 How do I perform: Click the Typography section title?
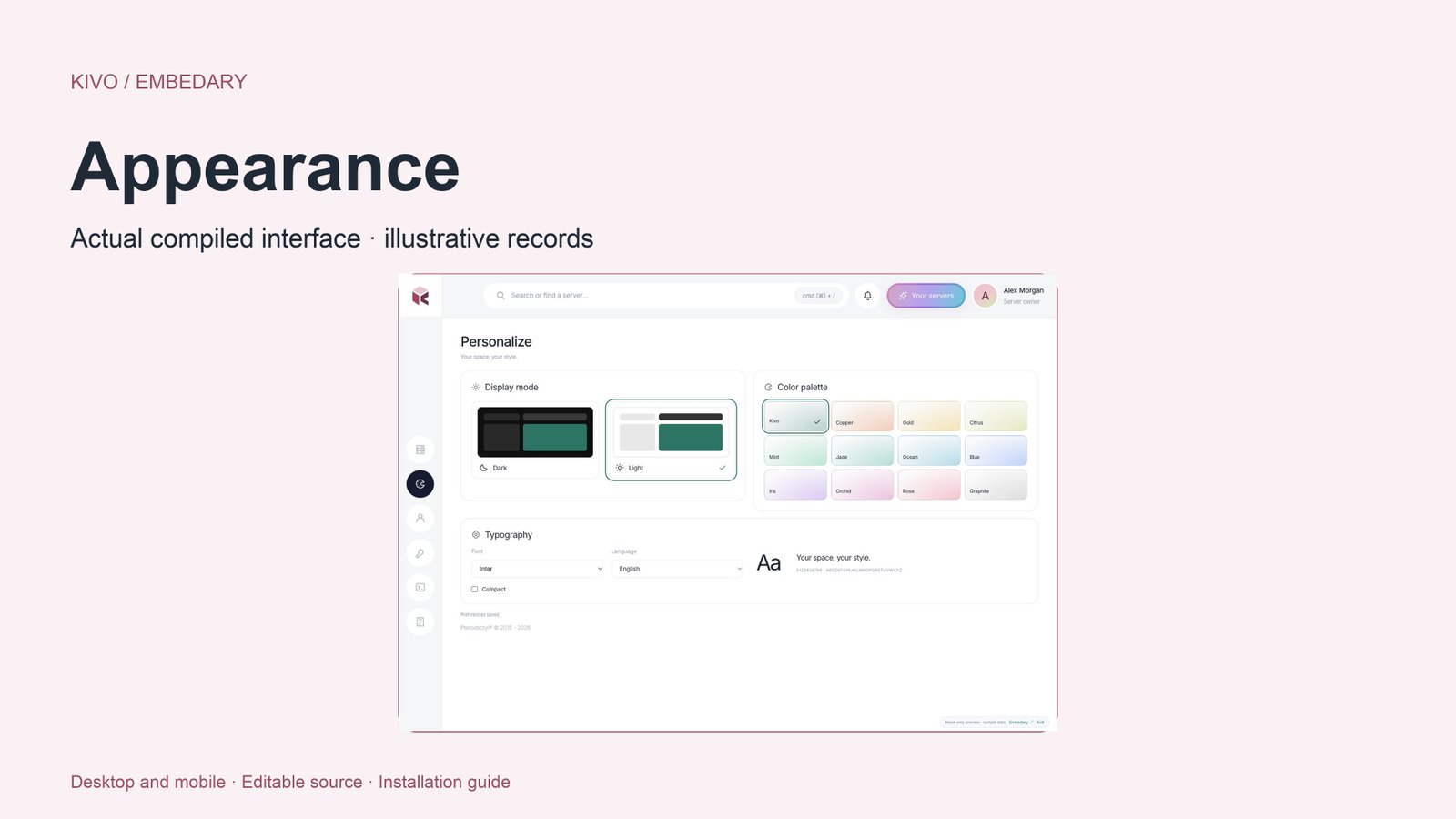509,535
